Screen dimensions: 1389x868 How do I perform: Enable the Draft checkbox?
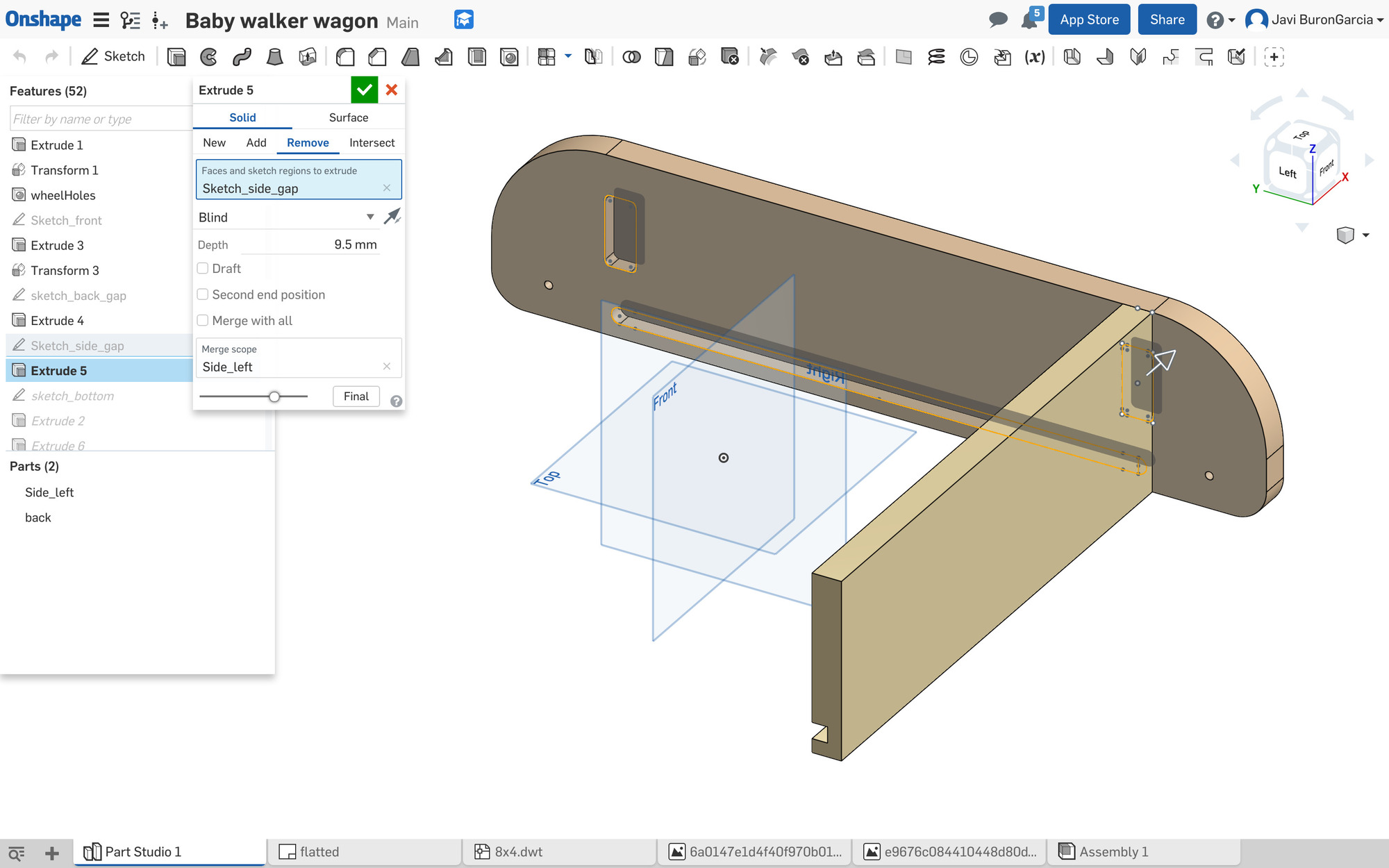[203, 268]
